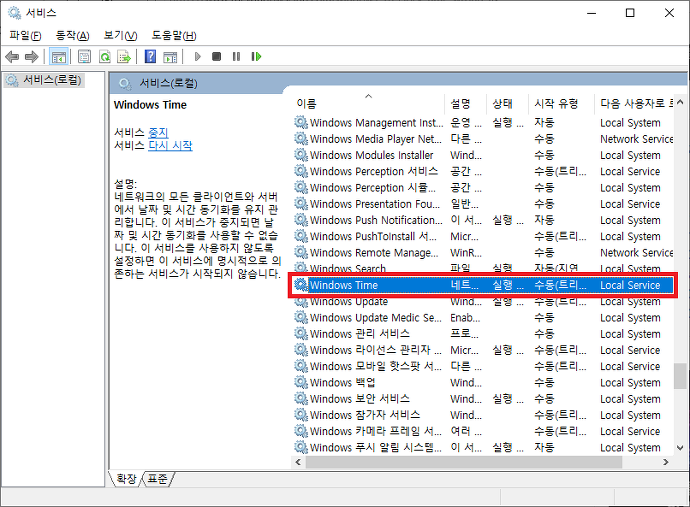Click the green Refresh toolbar icon
690x507 pixels.
pos(105,57)
